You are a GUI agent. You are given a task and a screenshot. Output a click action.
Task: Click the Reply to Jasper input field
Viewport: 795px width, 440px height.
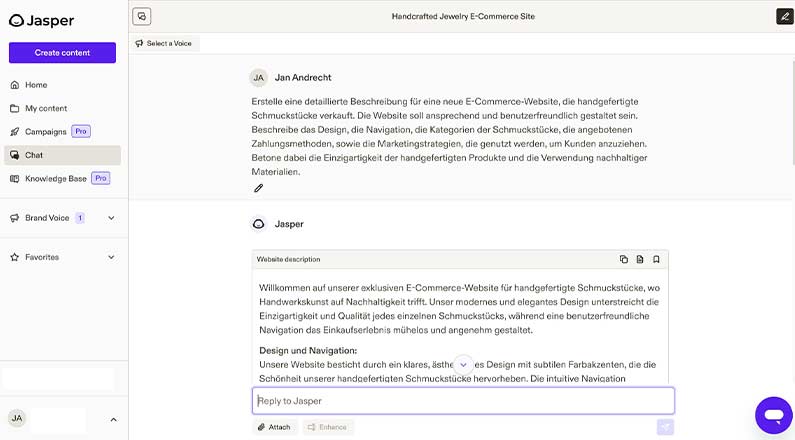[x=463, y=401]
